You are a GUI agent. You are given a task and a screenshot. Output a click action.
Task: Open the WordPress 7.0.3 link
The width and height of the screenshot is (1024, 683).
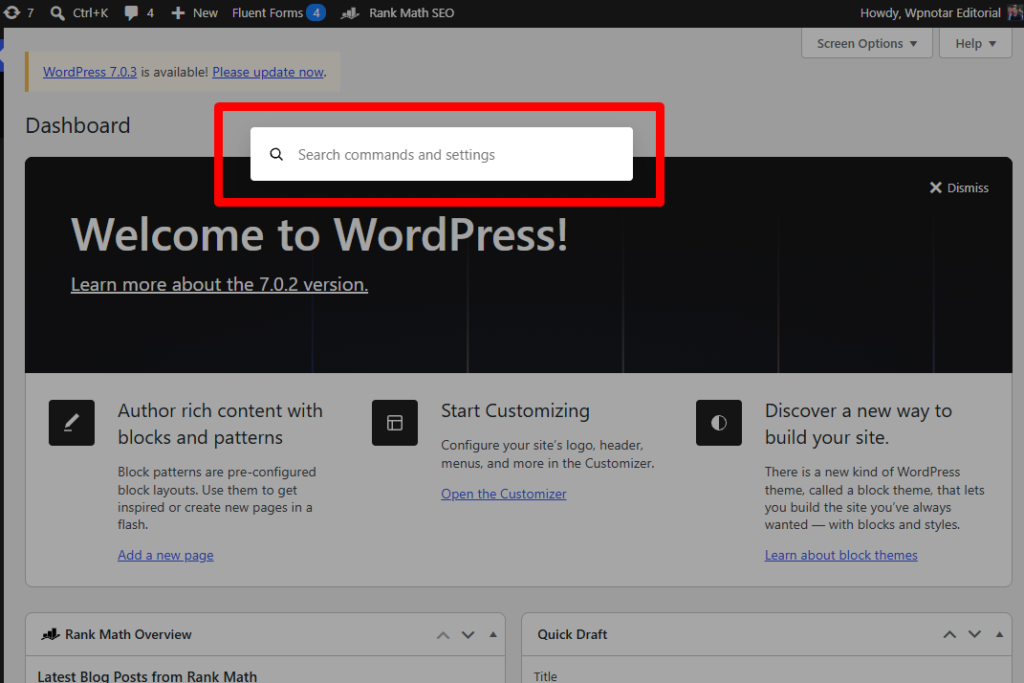click(x=90, y=72)
